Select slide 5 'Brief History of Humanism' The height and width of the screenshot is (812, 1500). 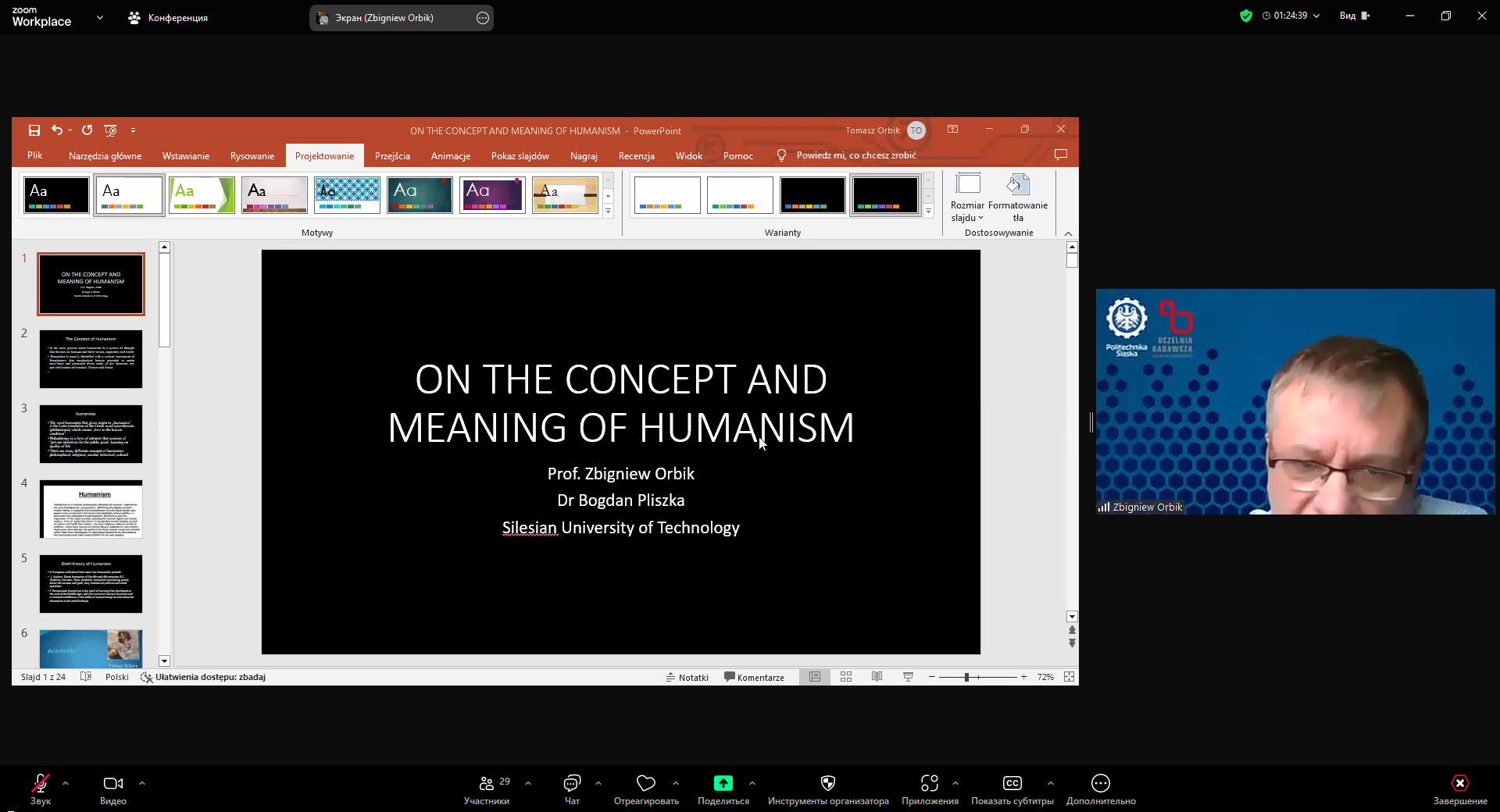[x=91, y=584]
